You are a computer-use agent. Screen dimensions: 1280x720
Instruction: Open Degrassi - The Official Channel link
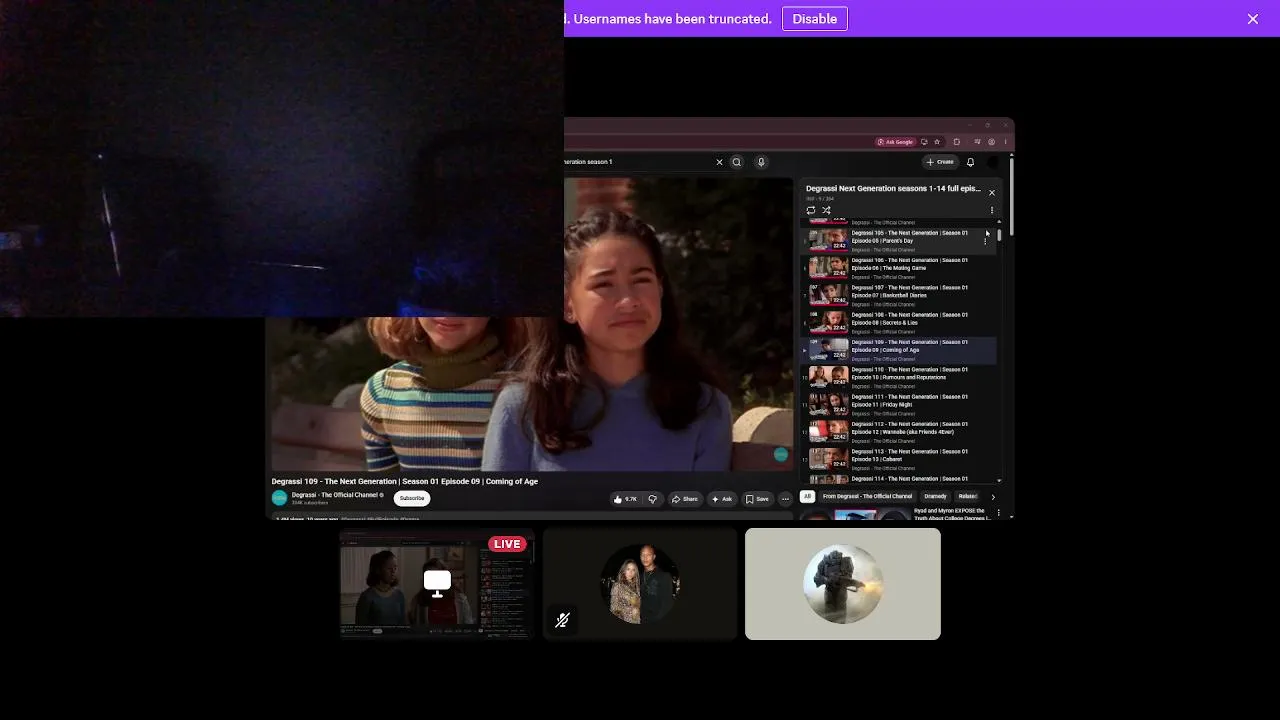click(x=335, y=495)
